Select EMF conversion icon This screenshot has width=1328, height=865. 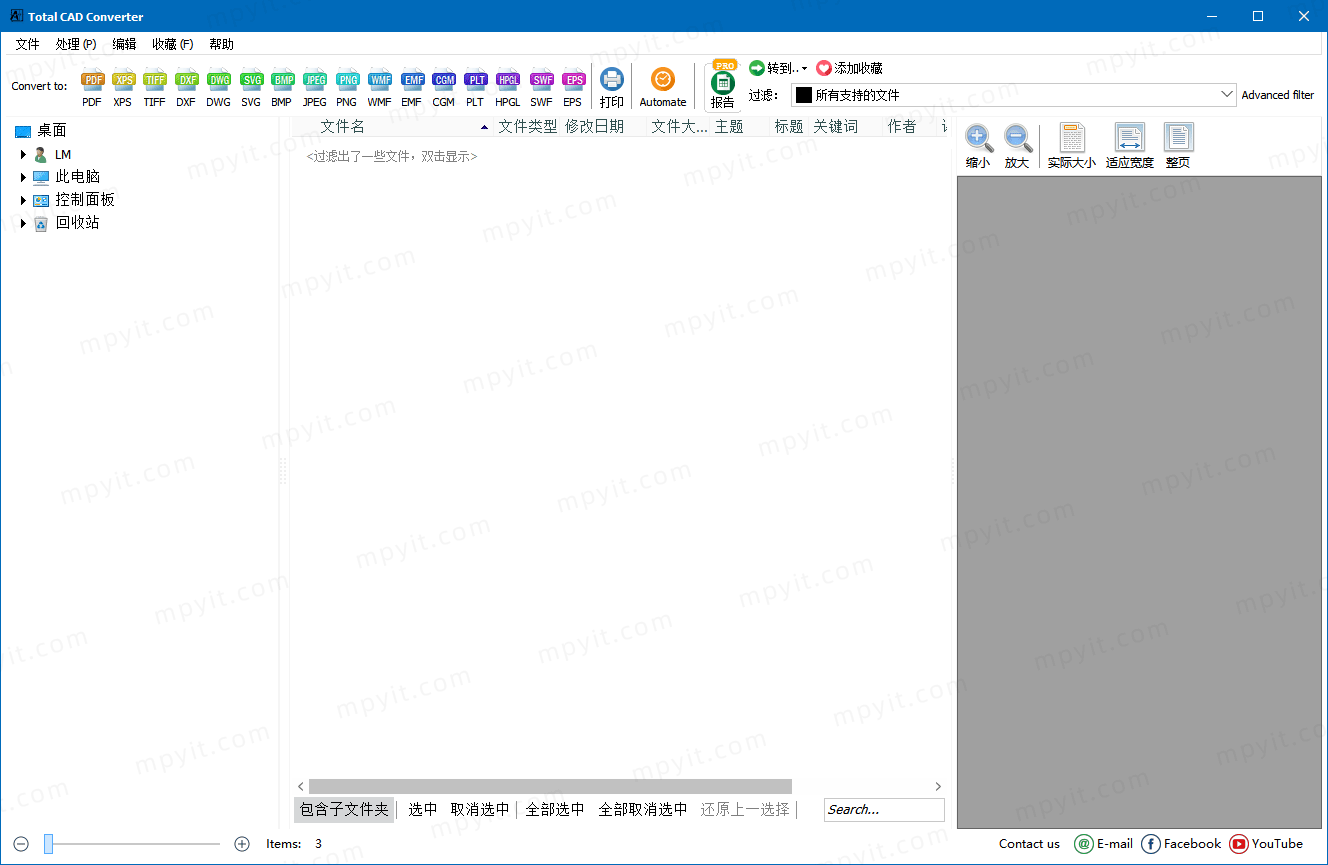click(412, 88)
